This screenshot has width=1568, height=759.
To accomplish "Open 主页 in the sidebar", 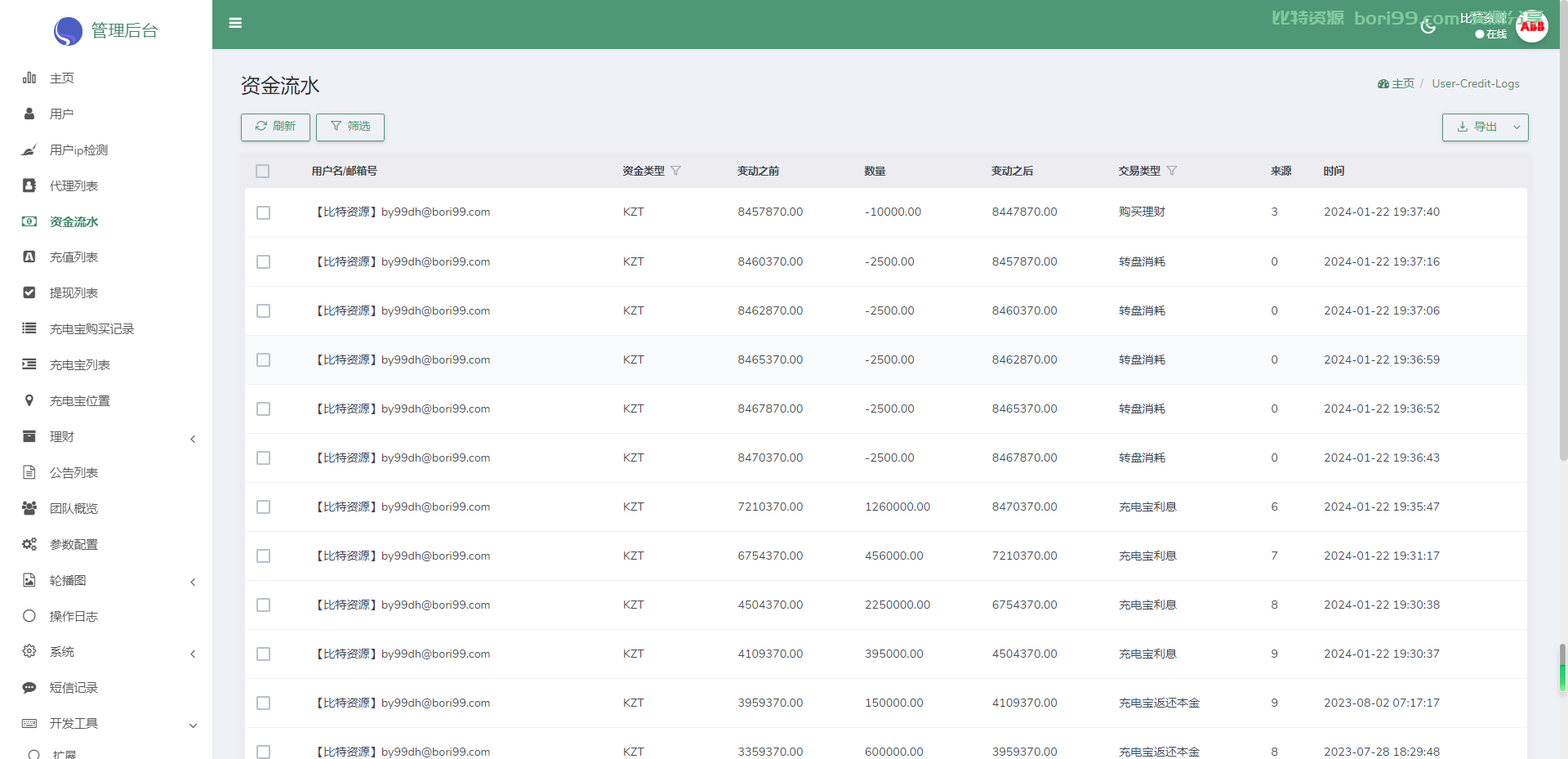I will coord(61,78).
